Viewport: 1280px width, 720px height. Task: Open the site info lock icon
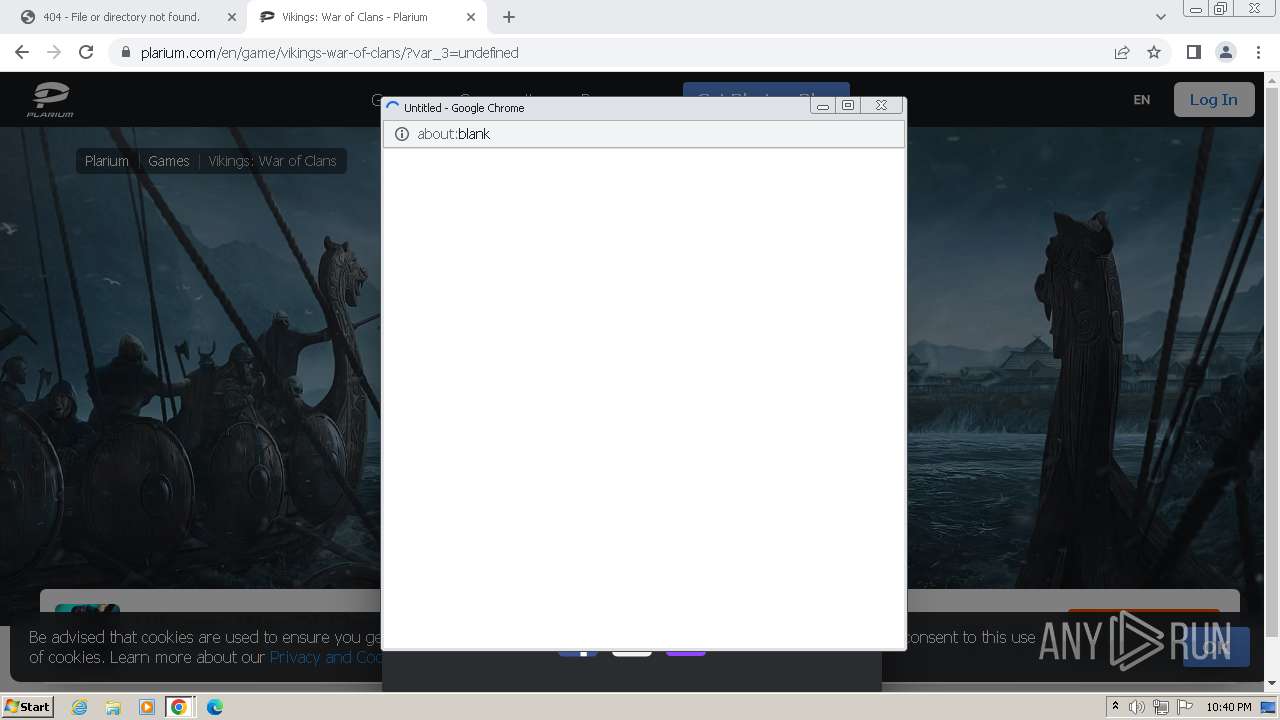pos(126,53)
